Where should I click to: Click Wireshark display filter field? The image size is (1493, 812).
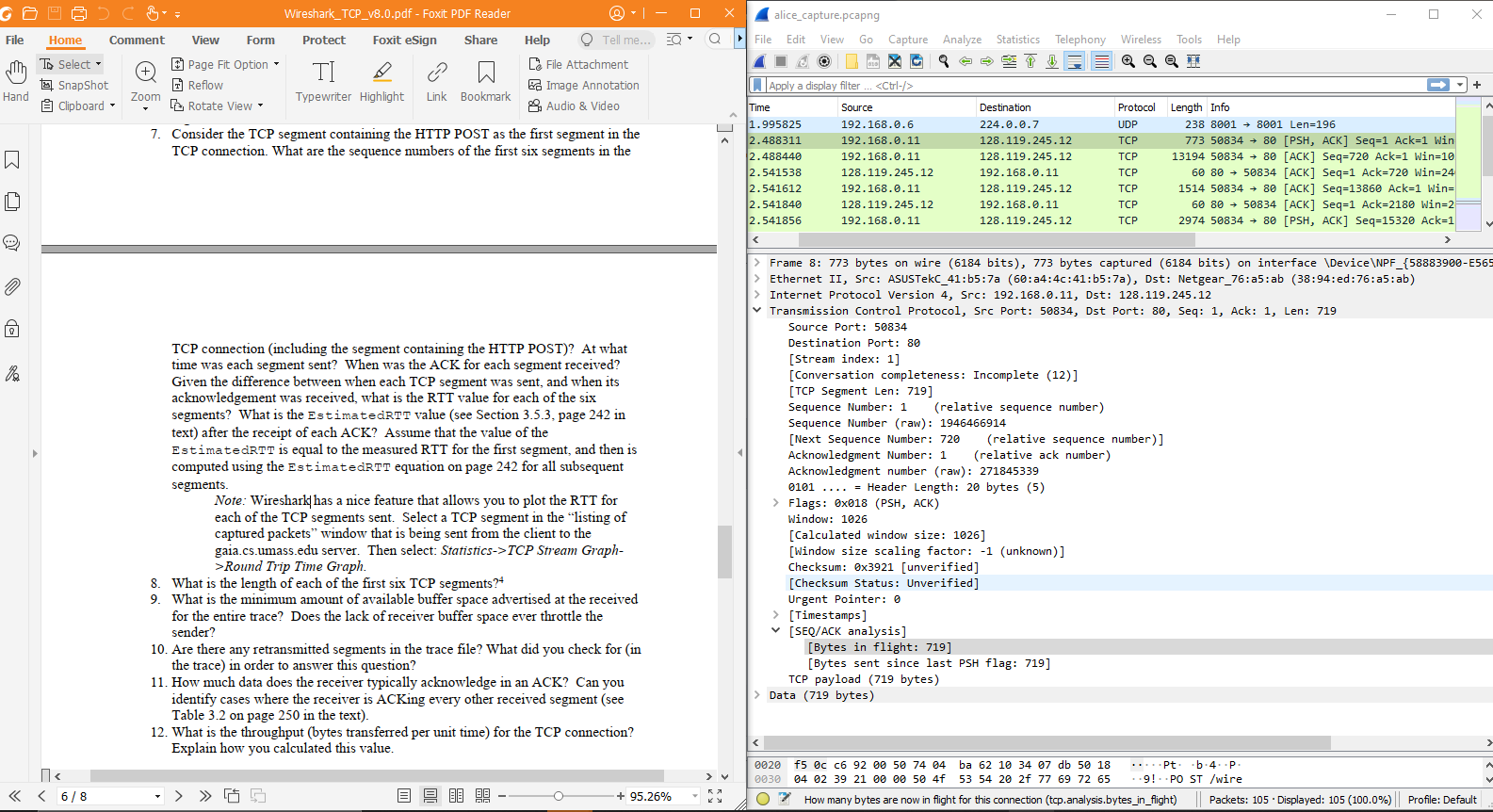point(1093,85)
